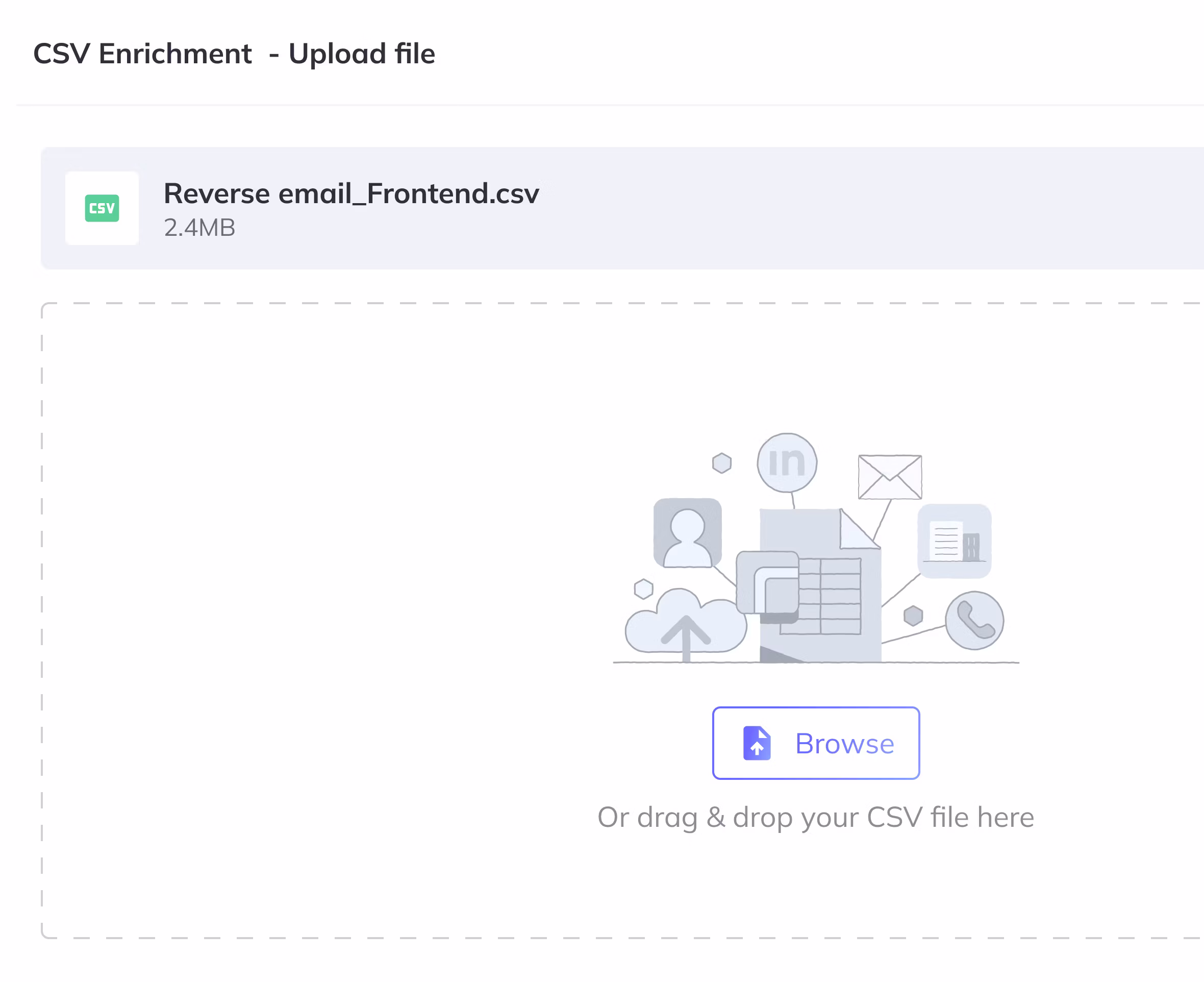Click the person avatar icon in the illustration
Viewport: 1204px width, 982px height.
[687, 533]
